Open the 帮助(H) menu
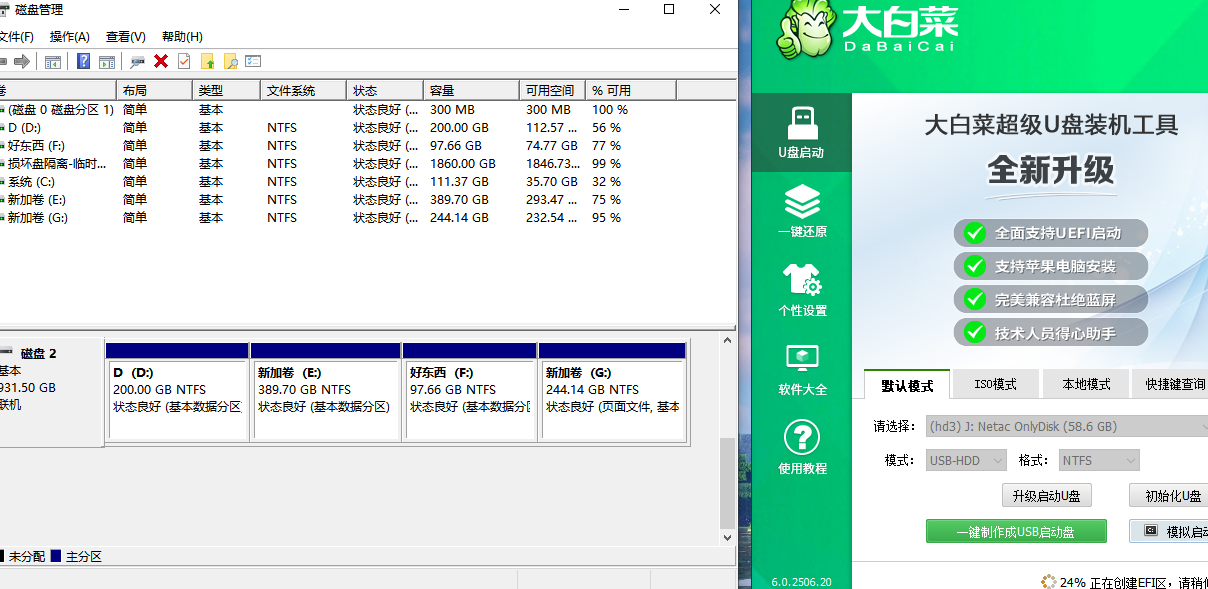The image size is (1208, 589). pos(182,37)
